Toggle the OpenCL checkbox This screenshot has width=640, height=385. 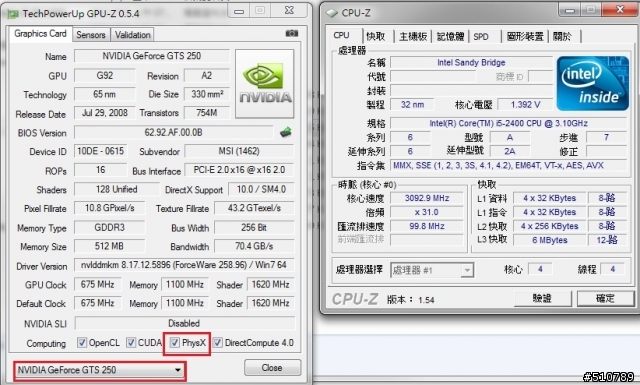point(82,343)
